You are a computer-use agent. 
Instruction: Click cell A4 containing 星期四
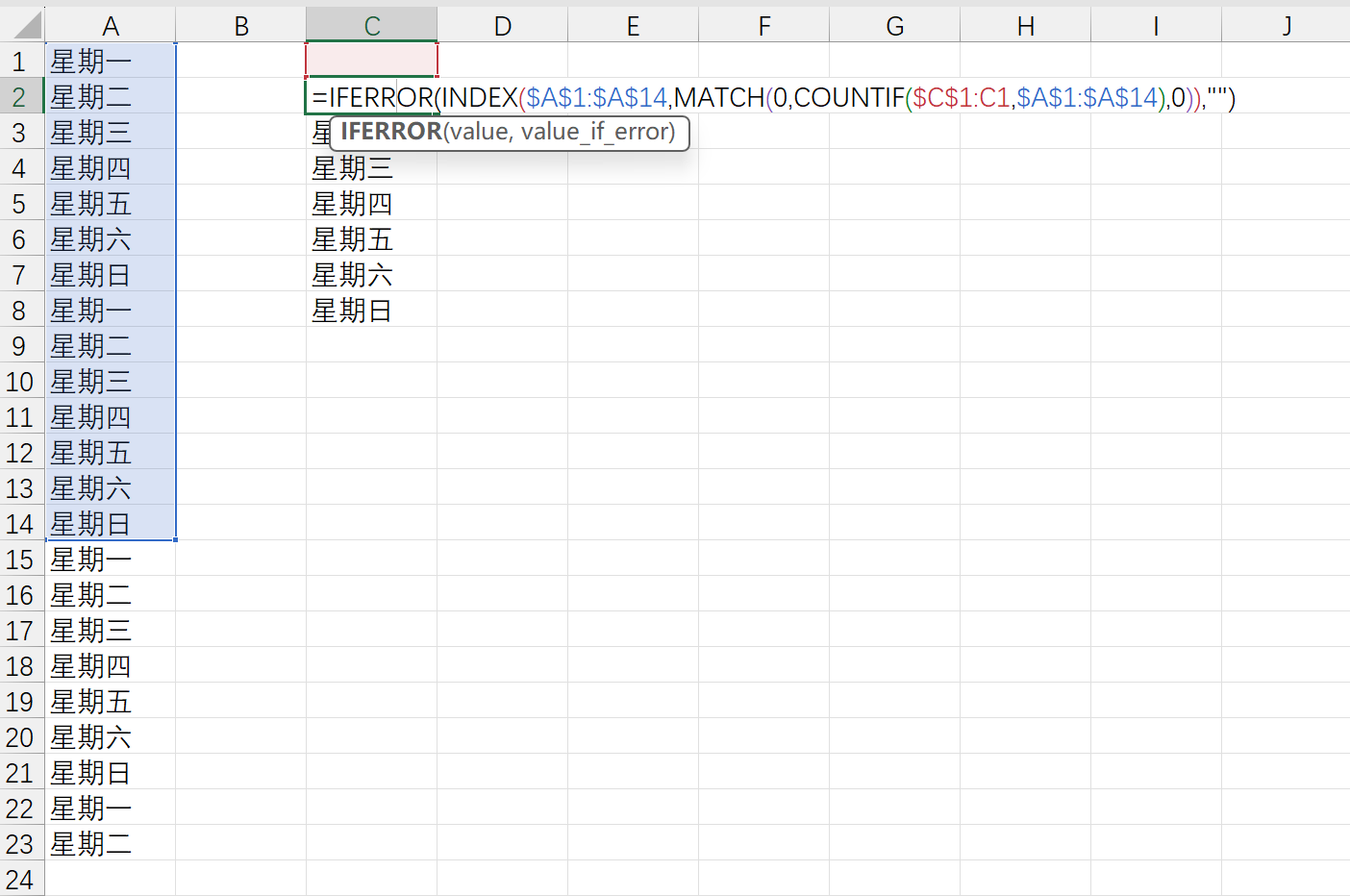click(111, 167)
